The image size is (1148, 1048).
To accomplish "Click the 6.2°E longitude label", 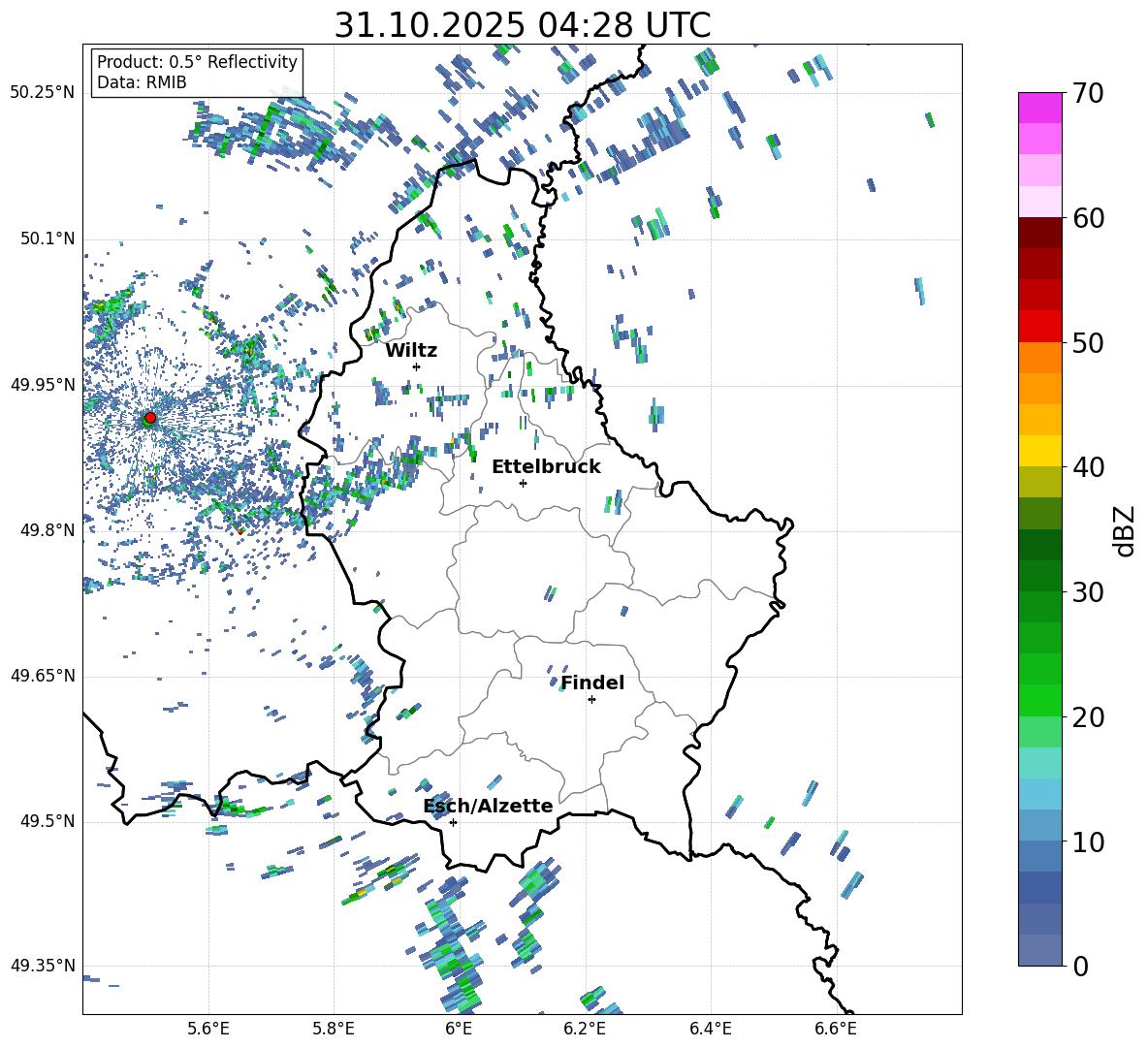I will pyautogui.click(x=585, y=1029).
